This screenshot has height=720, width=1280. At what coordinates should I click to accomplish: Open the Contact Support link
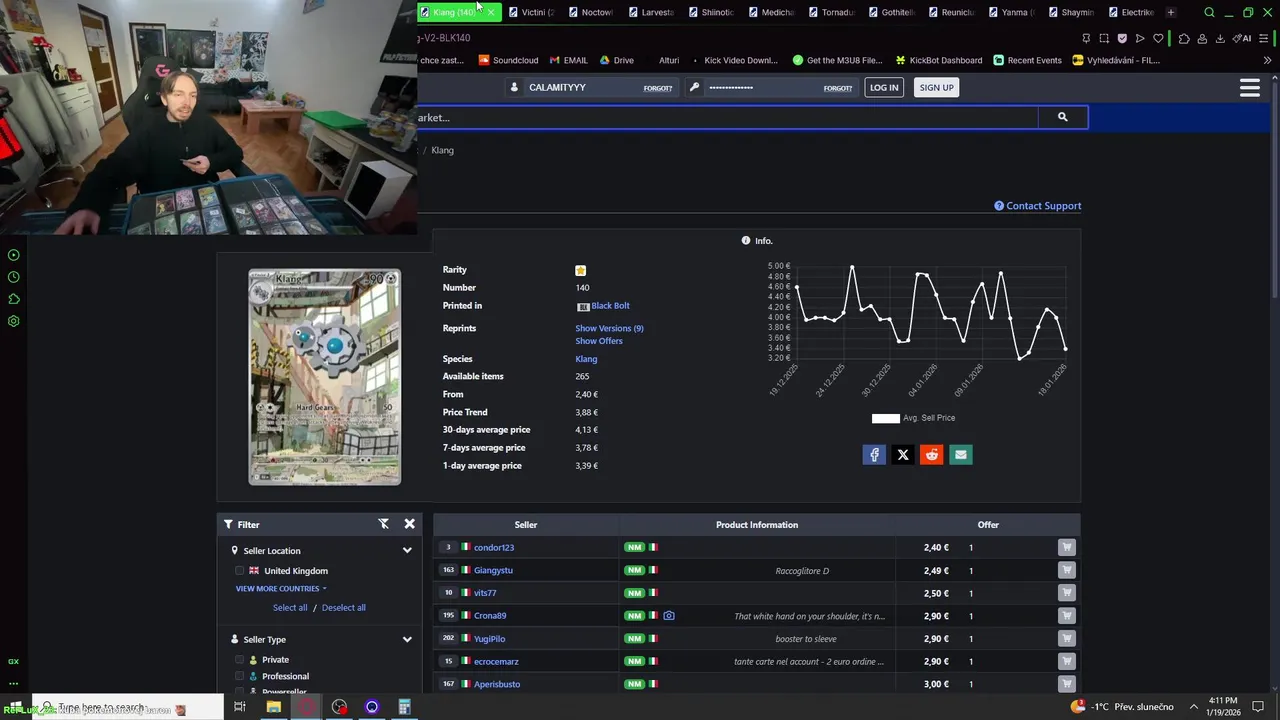[x=1038, y=206]
